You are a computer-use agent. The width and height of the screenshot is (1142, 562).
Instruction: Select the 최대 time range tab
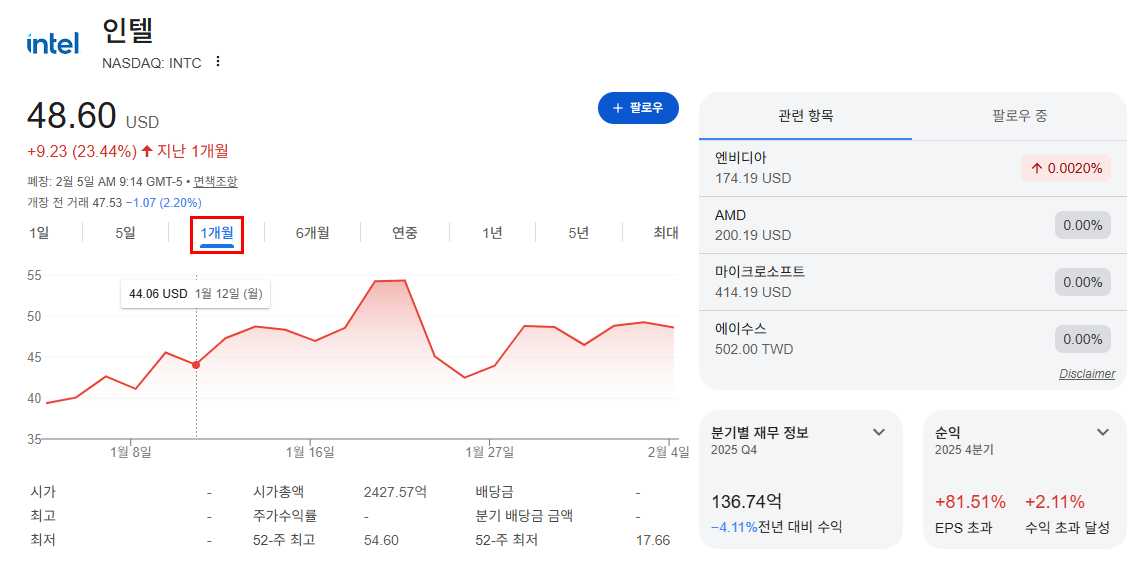pyautogui.click(x=666, y=233)
